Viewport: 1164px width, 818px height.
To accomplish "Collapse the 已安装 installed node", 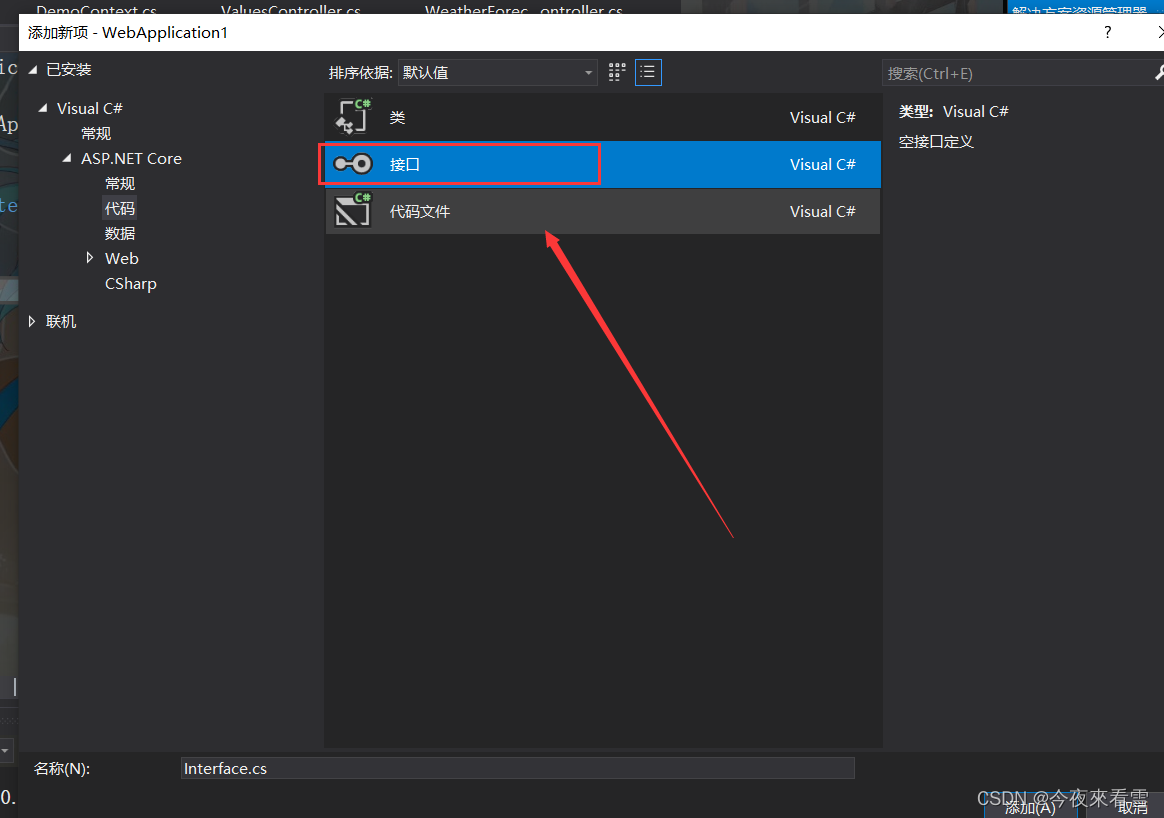I will 33,69.
